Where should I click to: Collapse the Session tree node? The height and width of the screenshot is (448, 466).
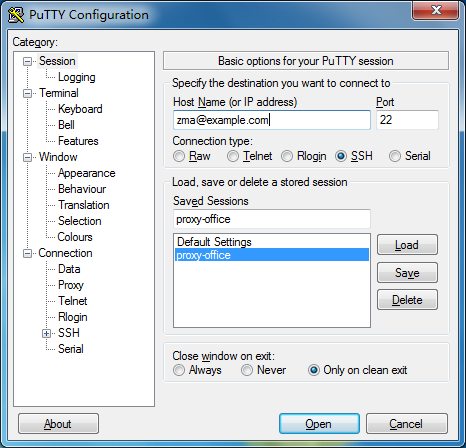click(27, 62)
